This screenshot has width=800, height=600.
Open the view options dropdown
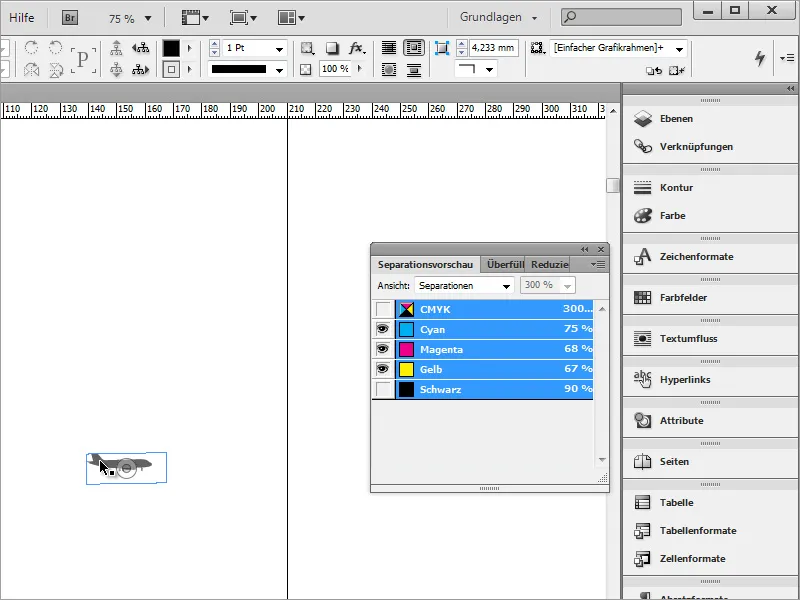(x=195, y=18)
